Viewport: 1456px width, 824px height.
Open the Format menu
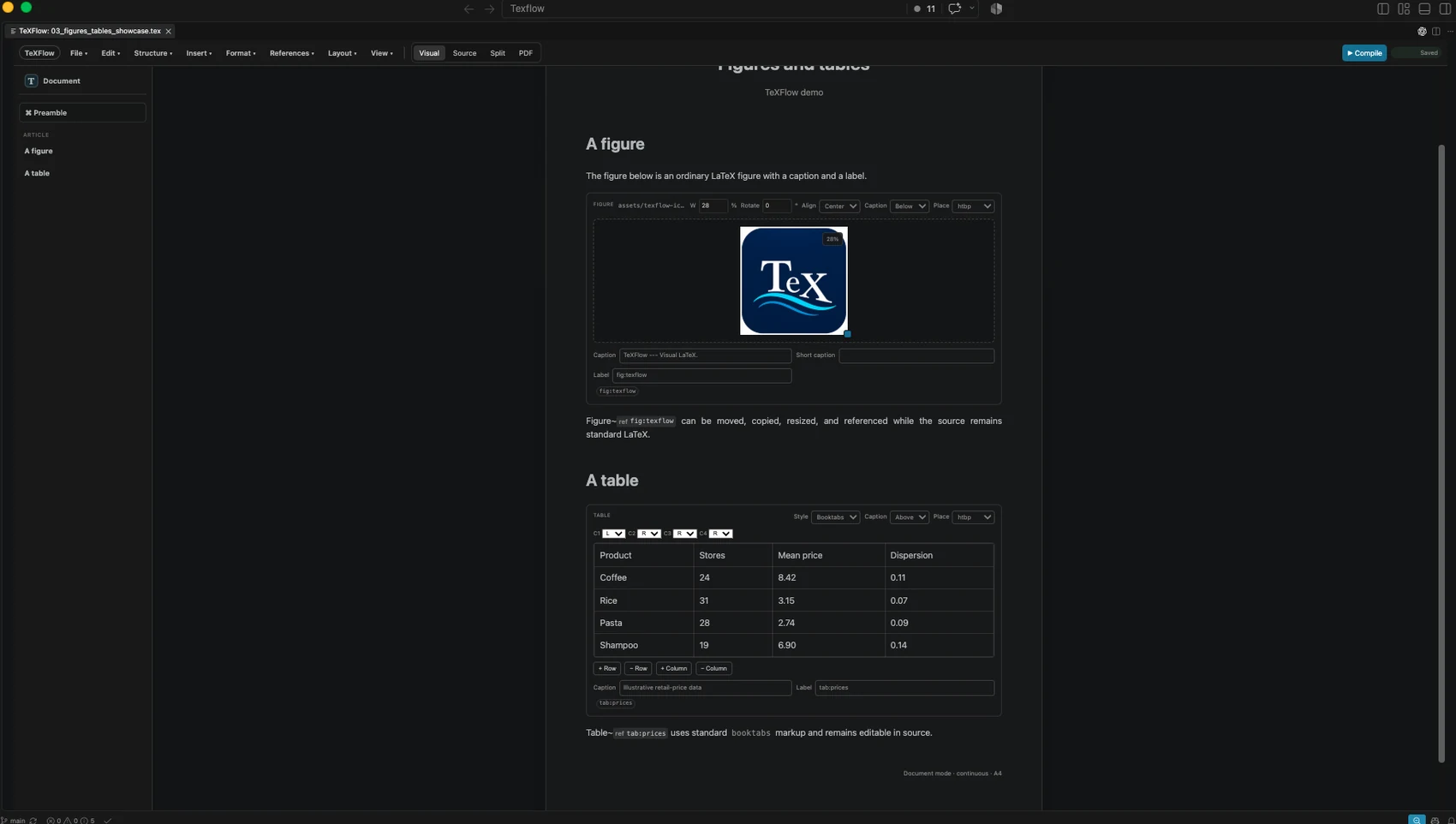pos(241,53)
